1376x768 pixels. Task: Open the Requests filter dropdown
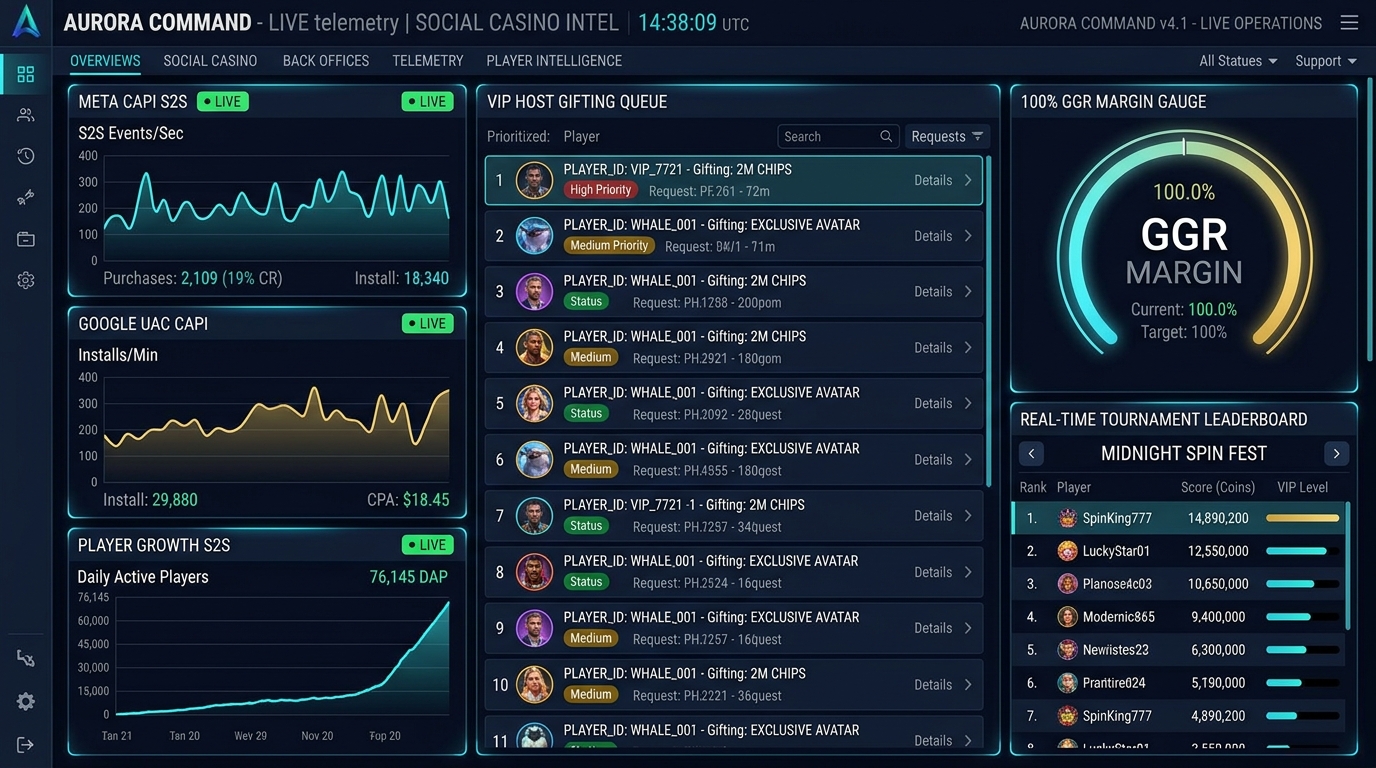(x=947, y=136)
